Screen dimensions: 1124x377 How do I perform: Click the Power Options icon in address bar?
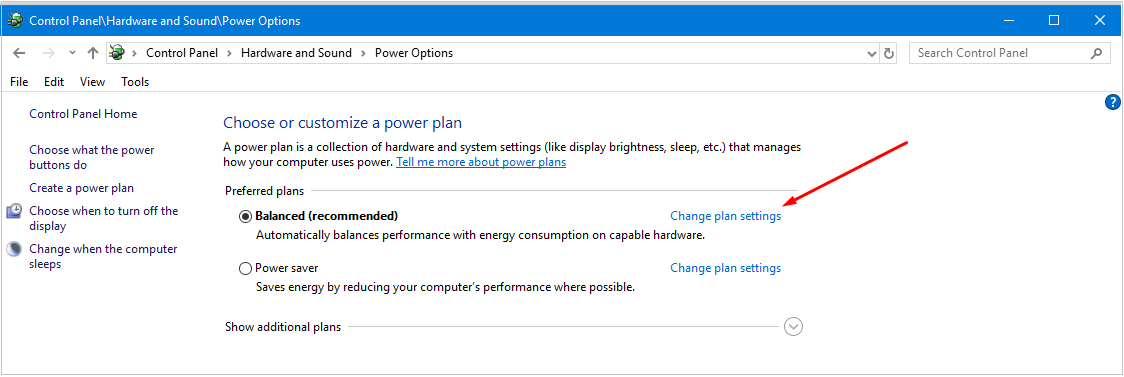(x=118, y=52)
